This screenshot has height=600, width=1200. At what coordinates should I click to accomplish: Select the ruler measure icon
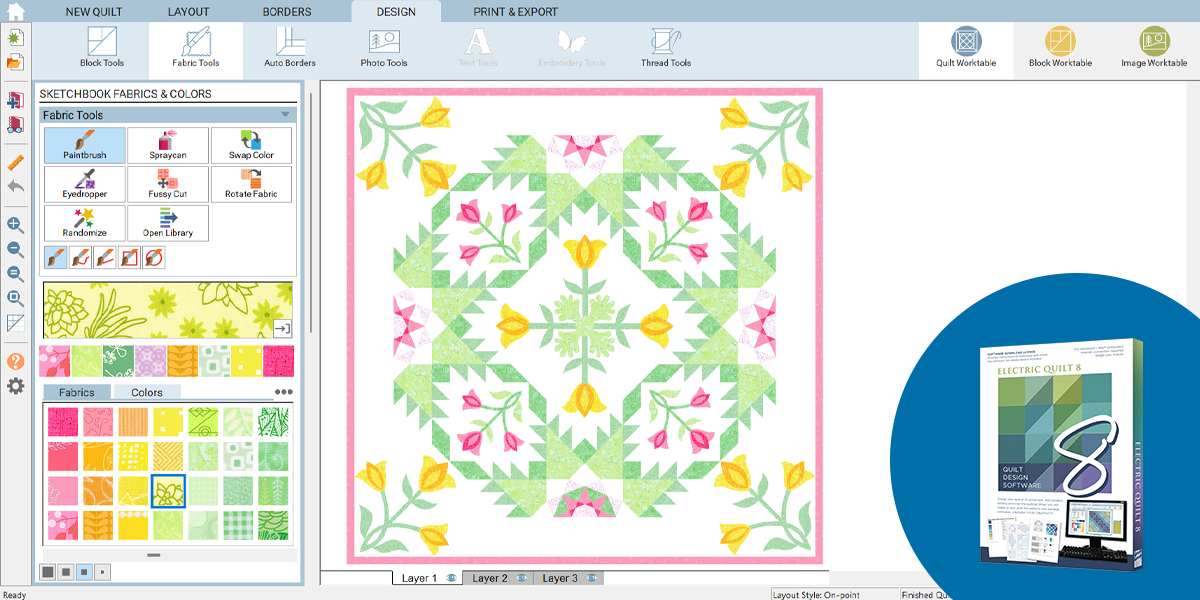[15, 162]
